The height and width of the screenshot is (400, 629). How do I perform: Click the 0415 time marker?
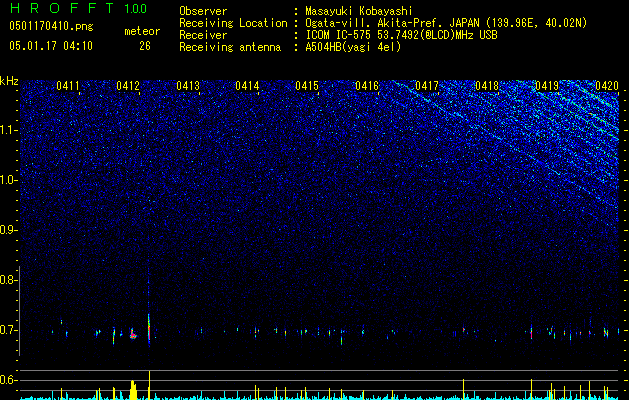pyautogui.click(x=307, y=86)
